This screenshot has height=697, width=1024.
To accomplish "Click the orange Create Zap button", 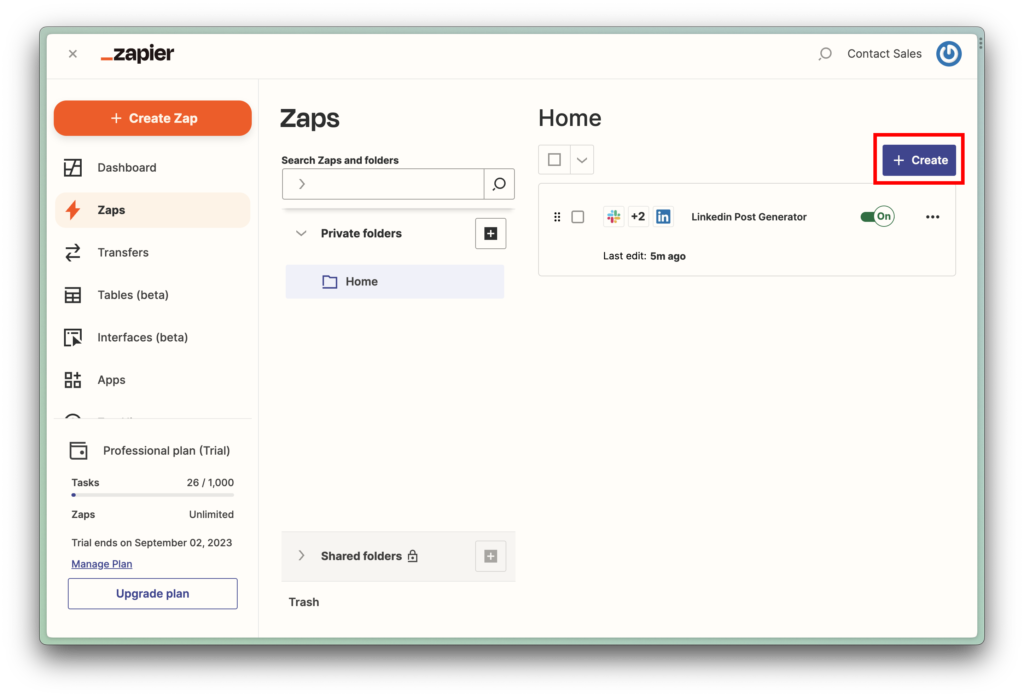I will (x=153, y=118).
